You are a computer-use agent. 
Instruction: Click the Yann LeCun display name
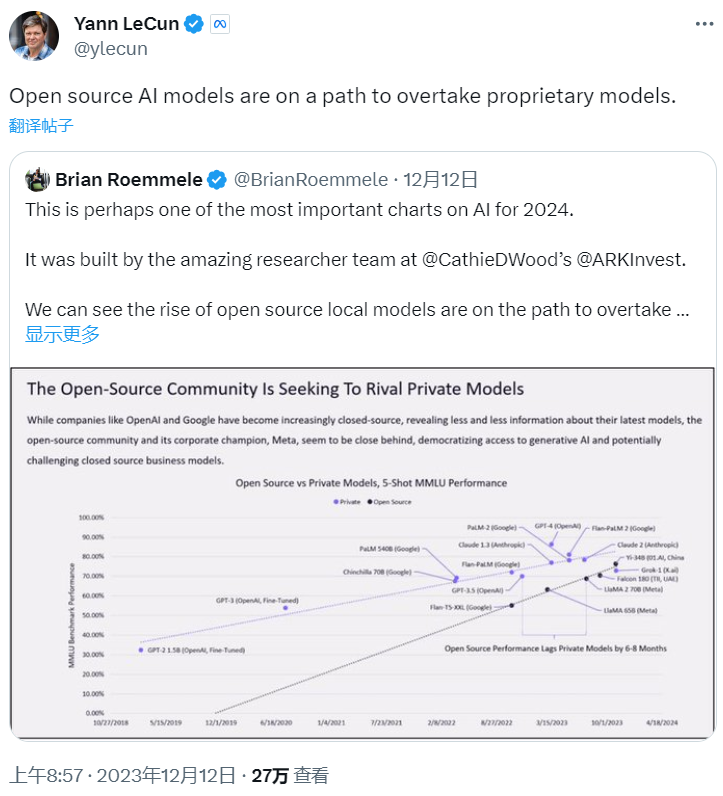coord(125,24)
